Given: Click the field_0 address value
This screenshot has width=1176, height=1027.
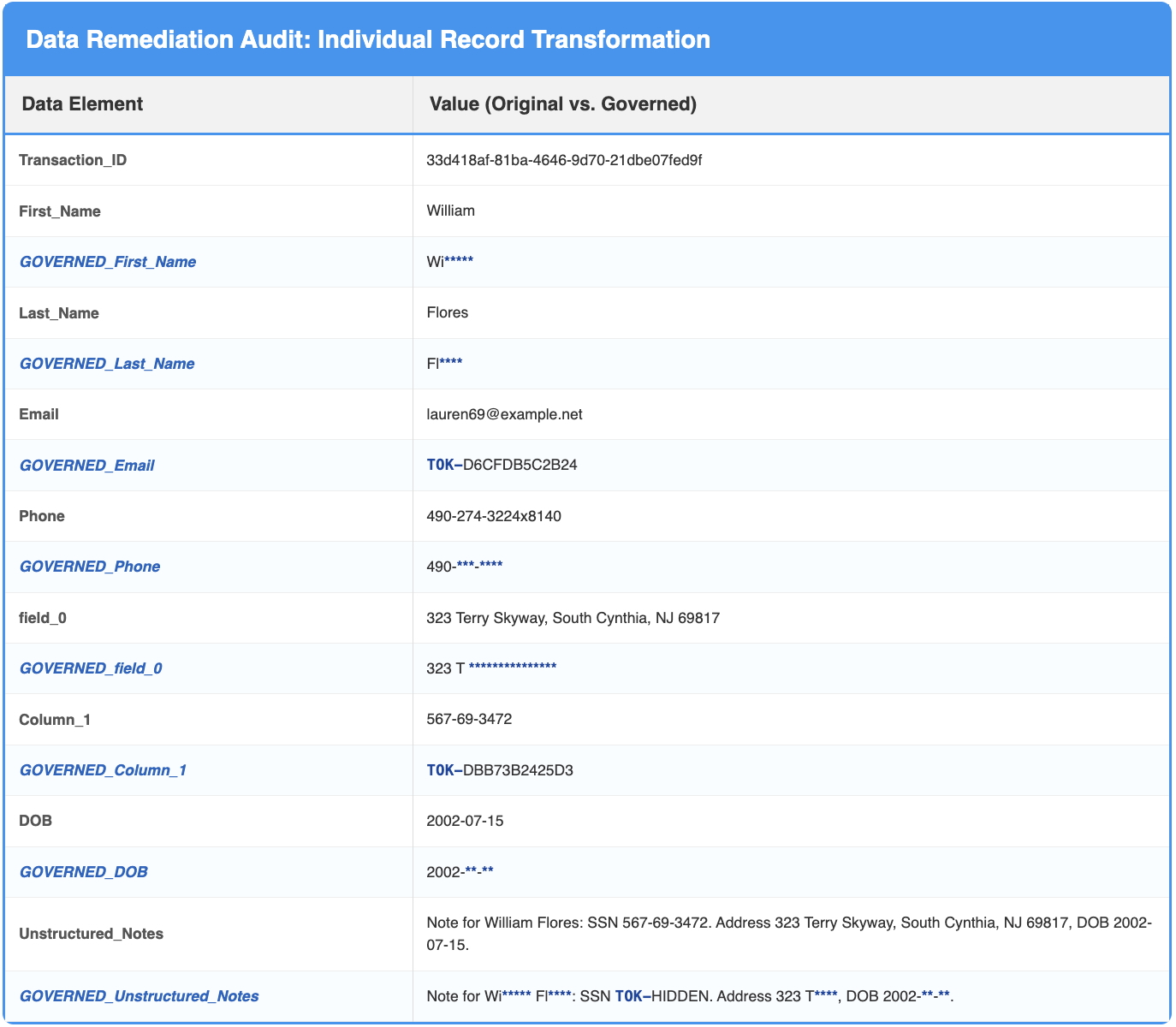Looking at the screenshot, I should [x=573, y=617].
